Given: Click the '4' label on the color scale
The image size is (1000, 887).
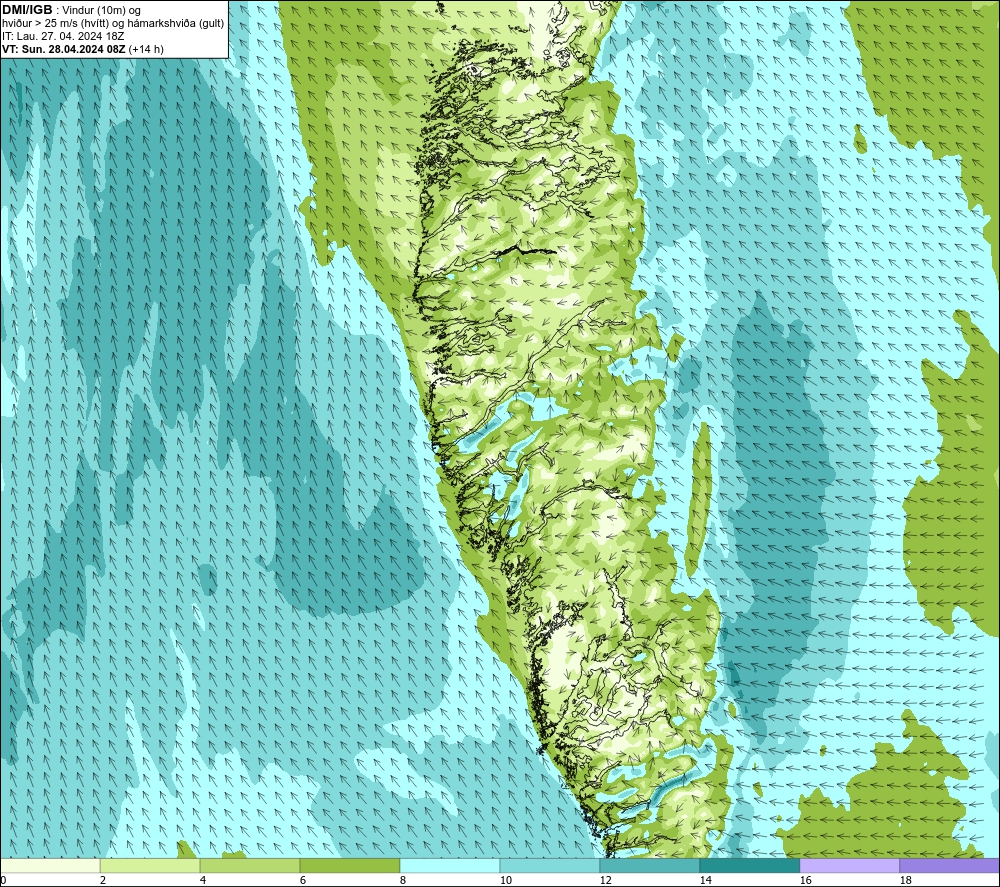Looking at the screenshot, I should [x=203, y=880].
